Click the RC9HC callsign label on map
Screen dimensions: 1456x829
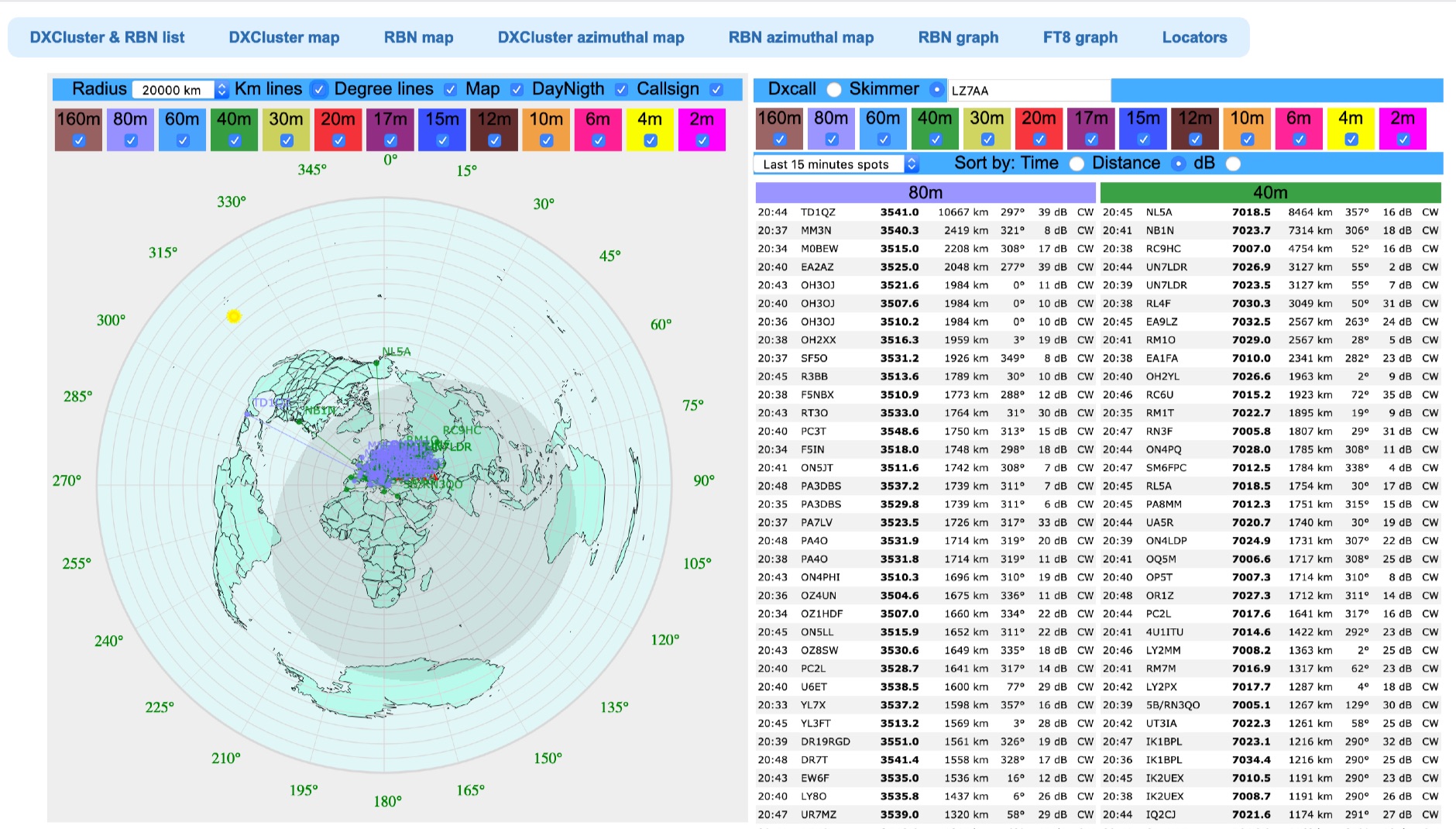tap(462, 430)
